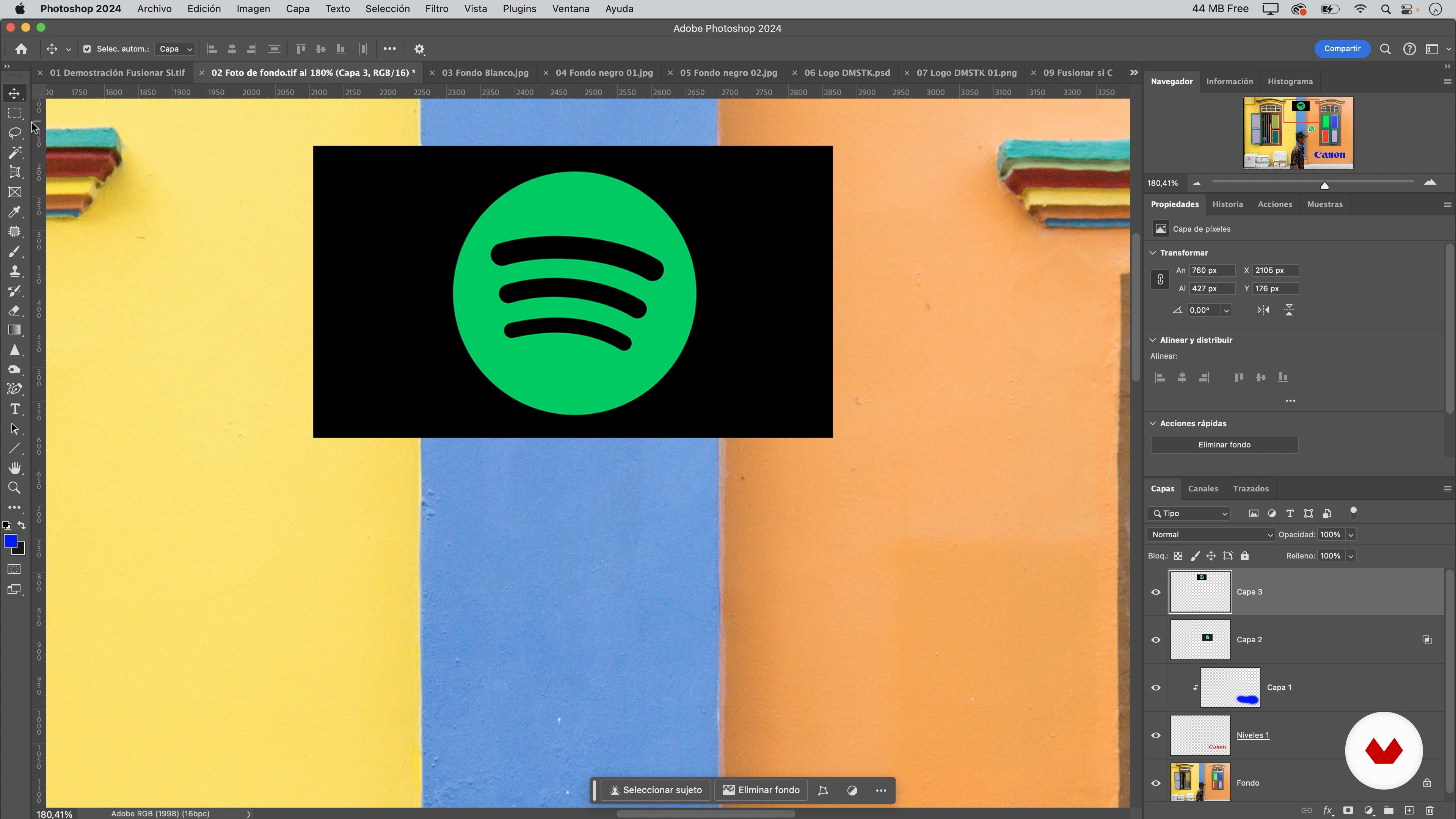Screen dimensions: 1456x819
Task: Click Eliminar fondo in contextual taskbar
Action: click(x=761, y=790)
